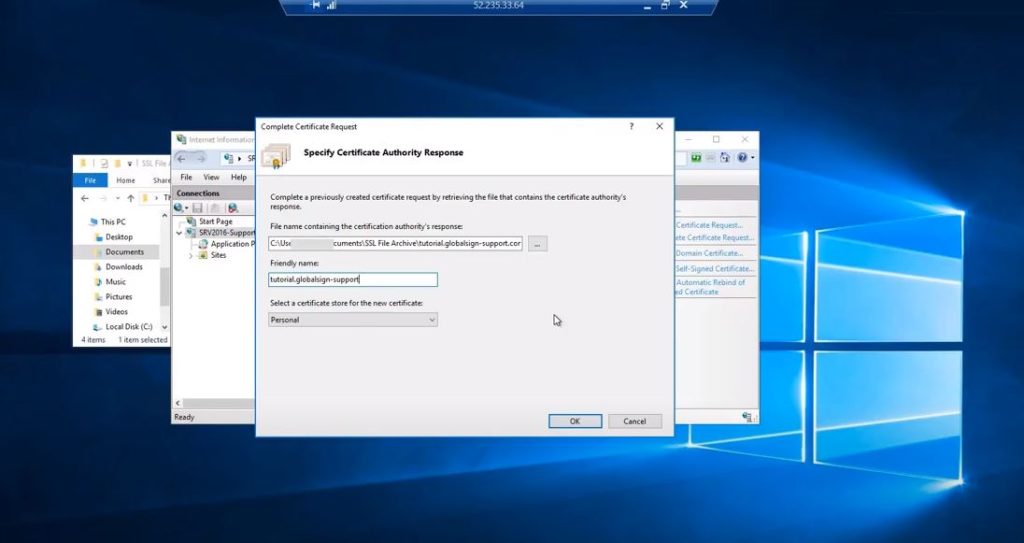Viewport: 1024px width, 543px height.
Task: Click File Explorer Forward arrow
Action: (103, 198)
